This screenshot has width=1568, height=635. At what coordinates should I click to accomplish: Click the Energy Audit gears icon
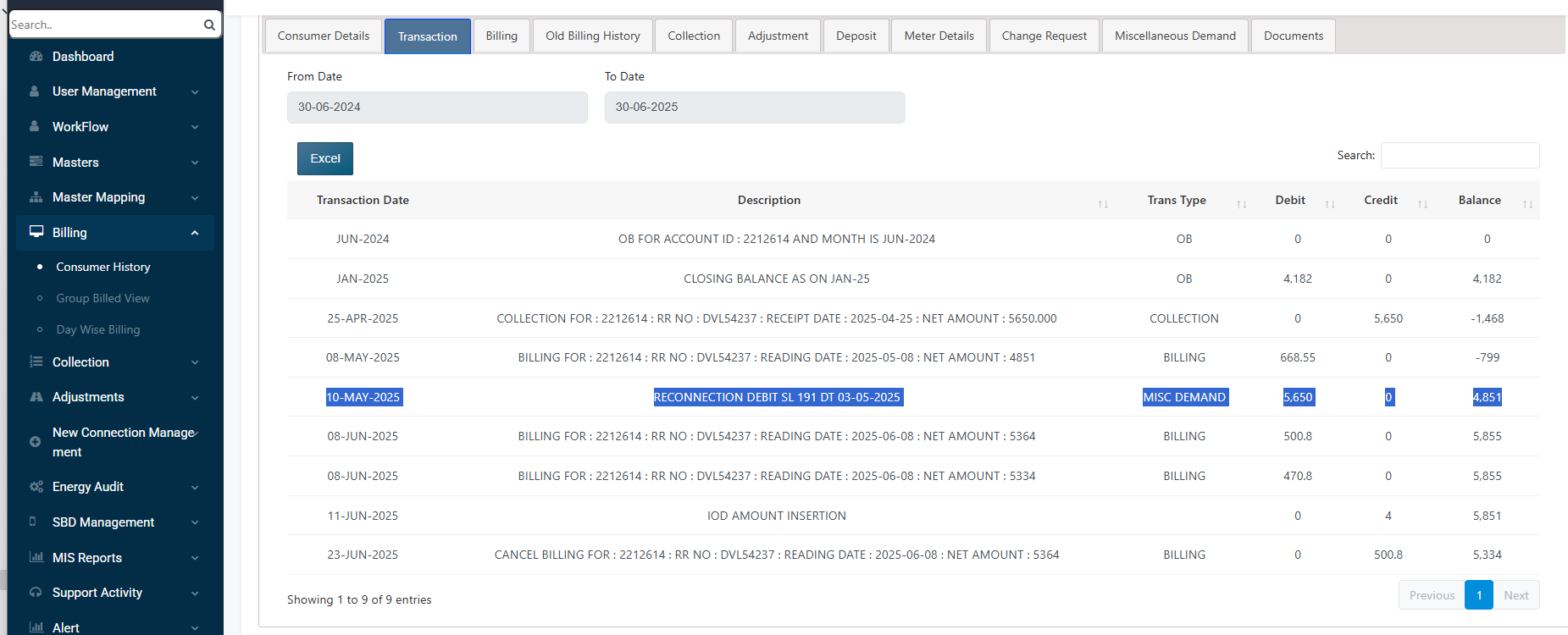pyautogui.click(x=36, y=487)
